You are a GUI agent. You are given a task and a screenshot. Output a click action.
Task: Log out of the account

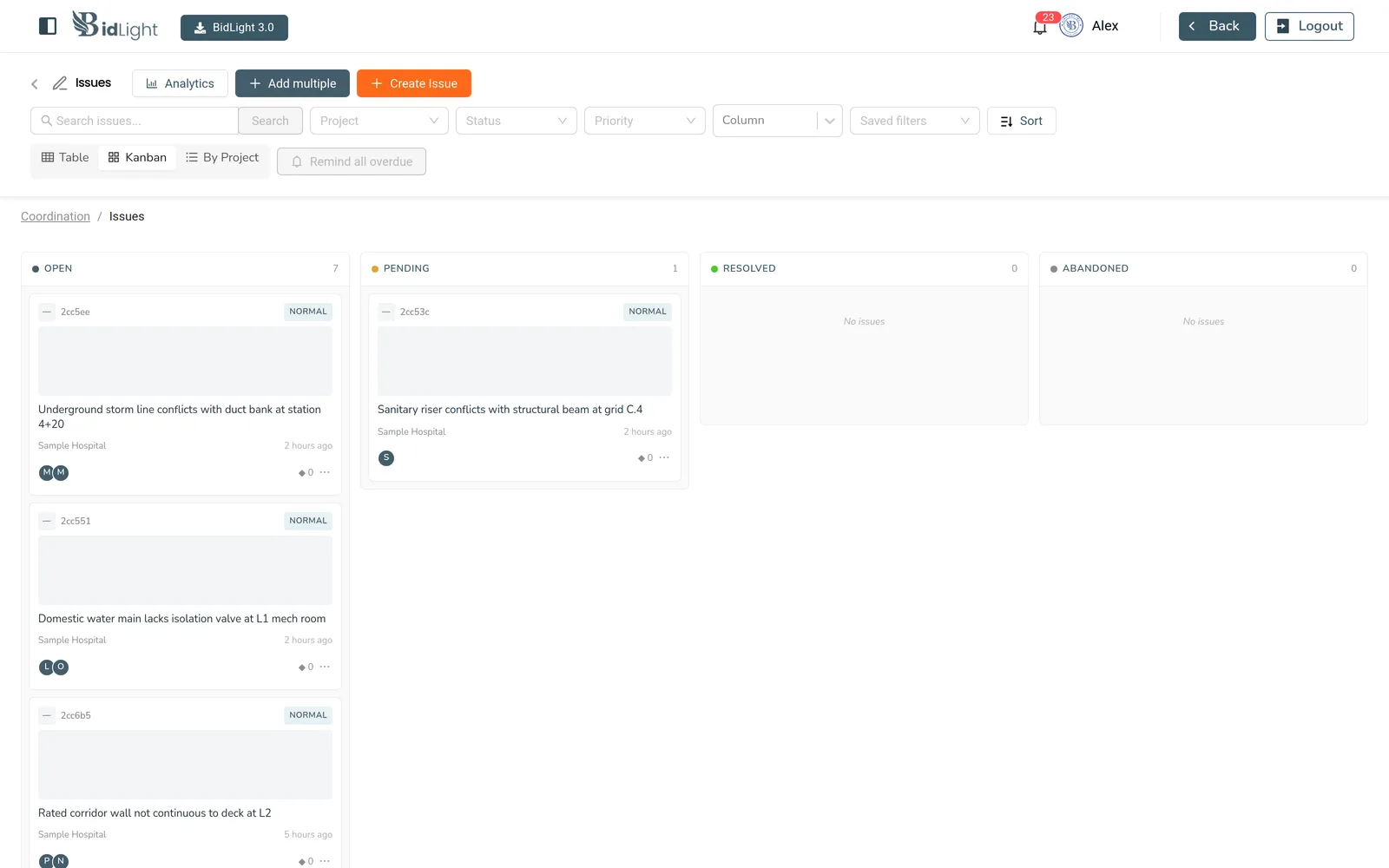(1309, 26)
